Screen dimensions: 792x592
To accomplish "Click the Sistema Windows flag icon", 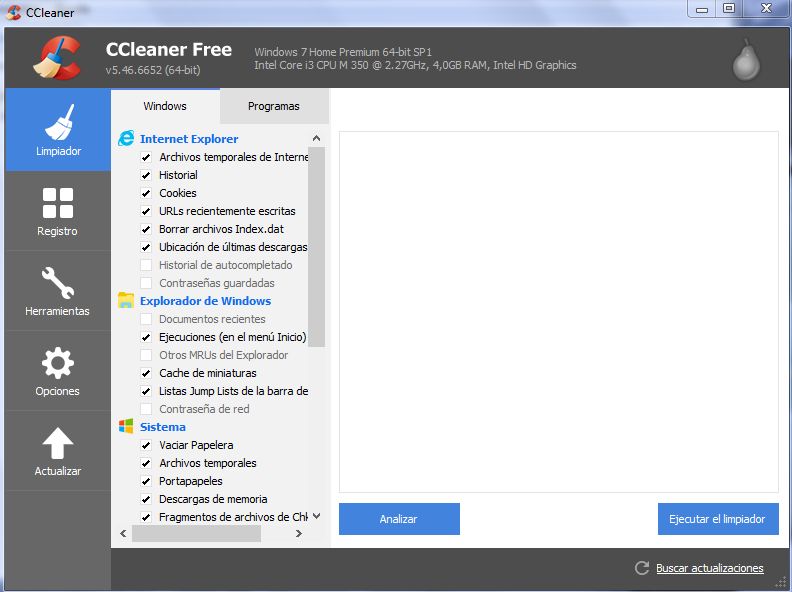I will click(x=126, y=426).
